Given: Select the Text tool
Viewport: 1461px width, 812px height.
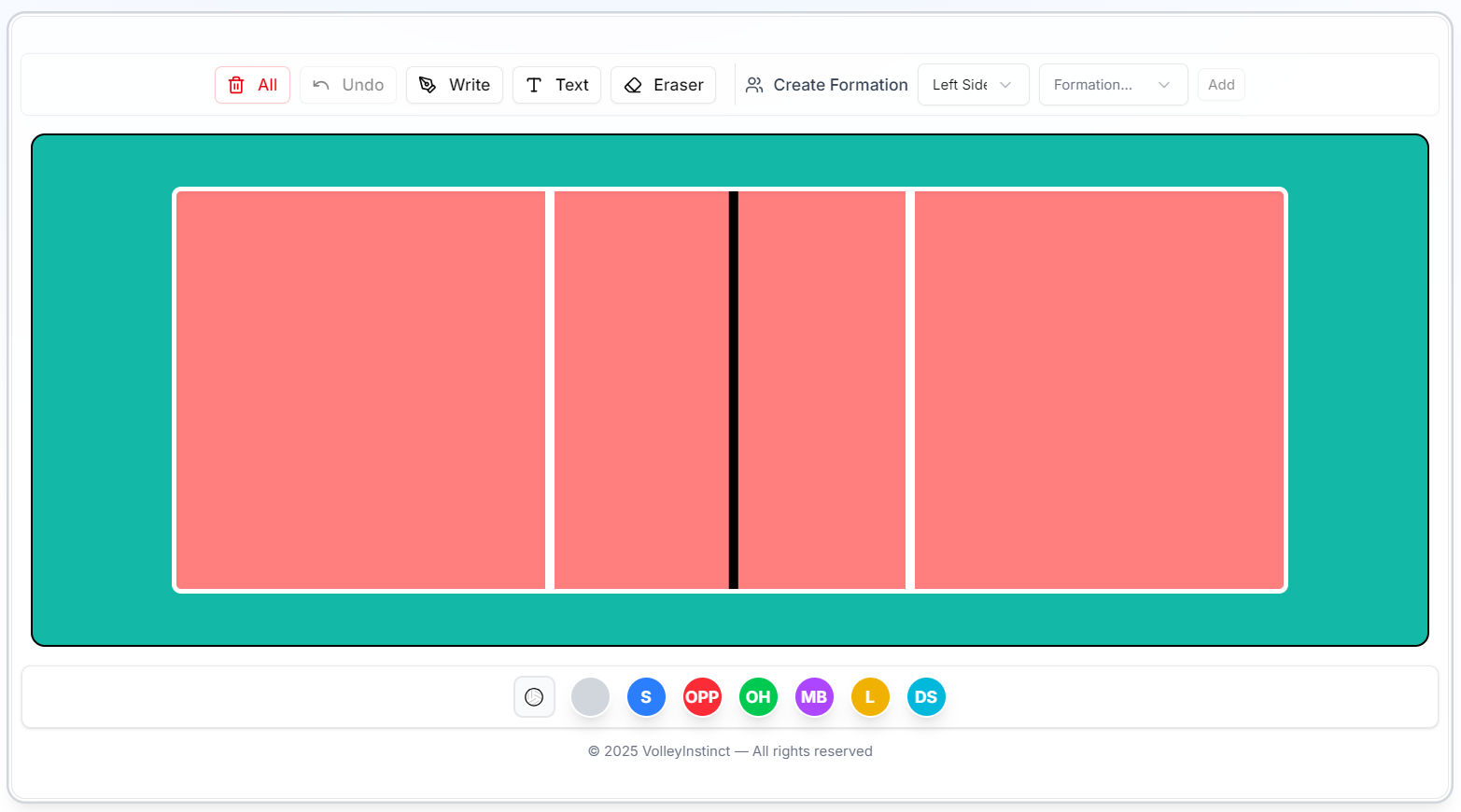Looking at the screenshot, I should (x=556, y=85).
